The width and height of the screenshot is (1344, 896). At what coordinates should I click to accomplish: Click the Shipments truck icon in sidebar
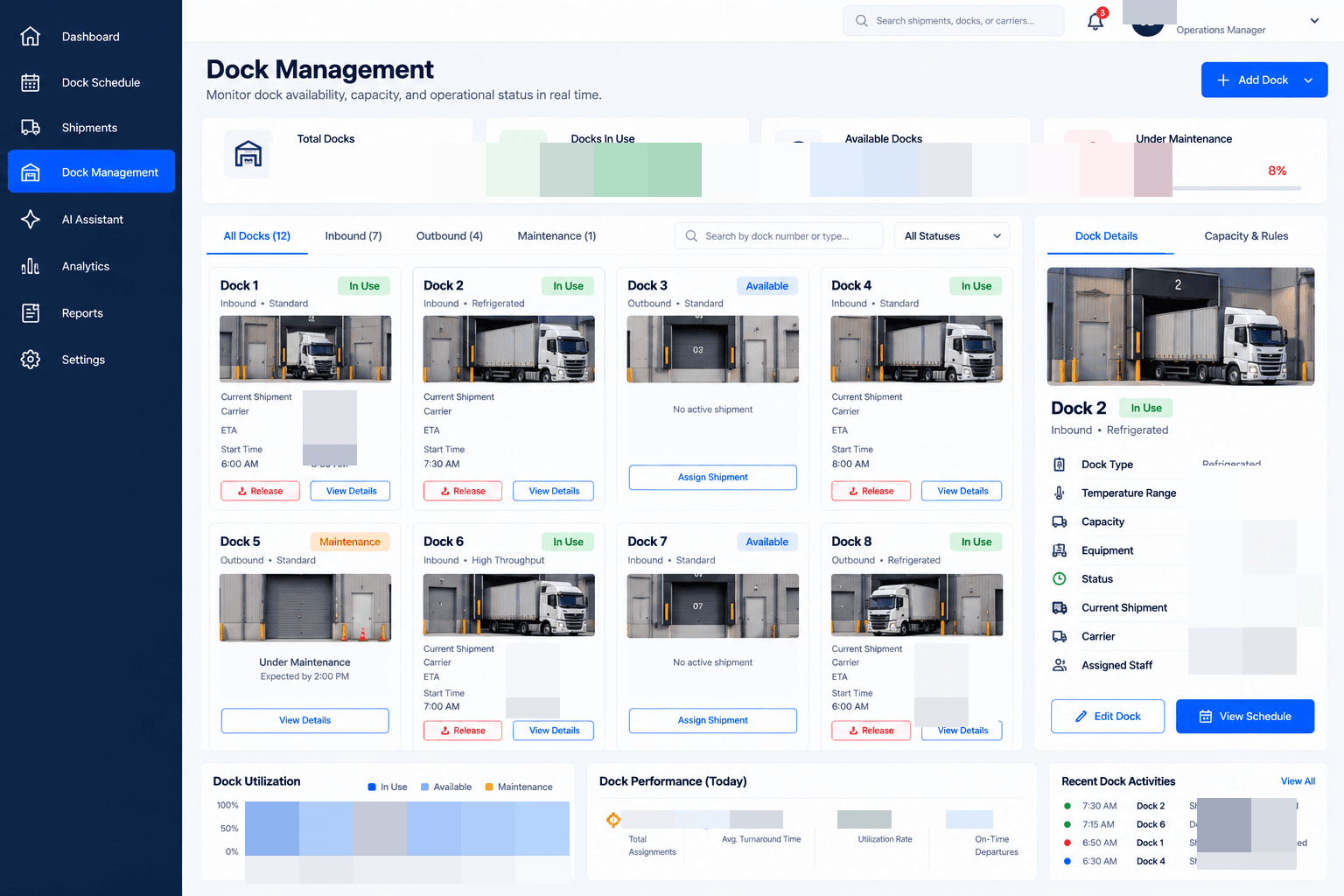click(x=31, y=128)
